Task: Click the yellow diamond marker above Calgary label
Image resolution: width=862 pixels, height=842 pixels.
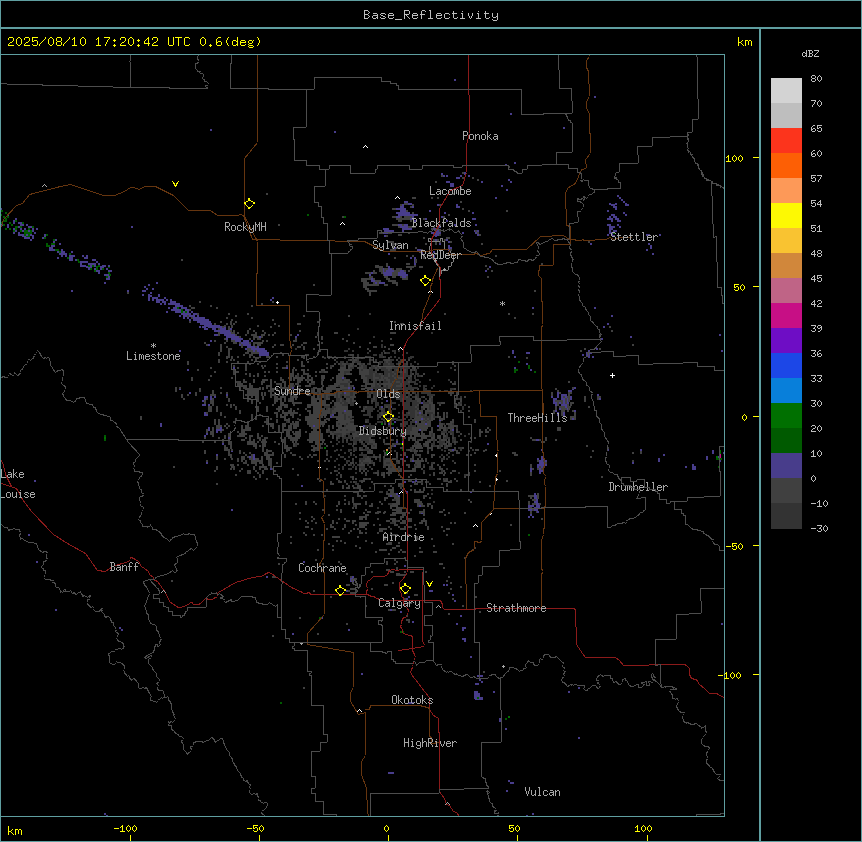Action: pos(405,589)
